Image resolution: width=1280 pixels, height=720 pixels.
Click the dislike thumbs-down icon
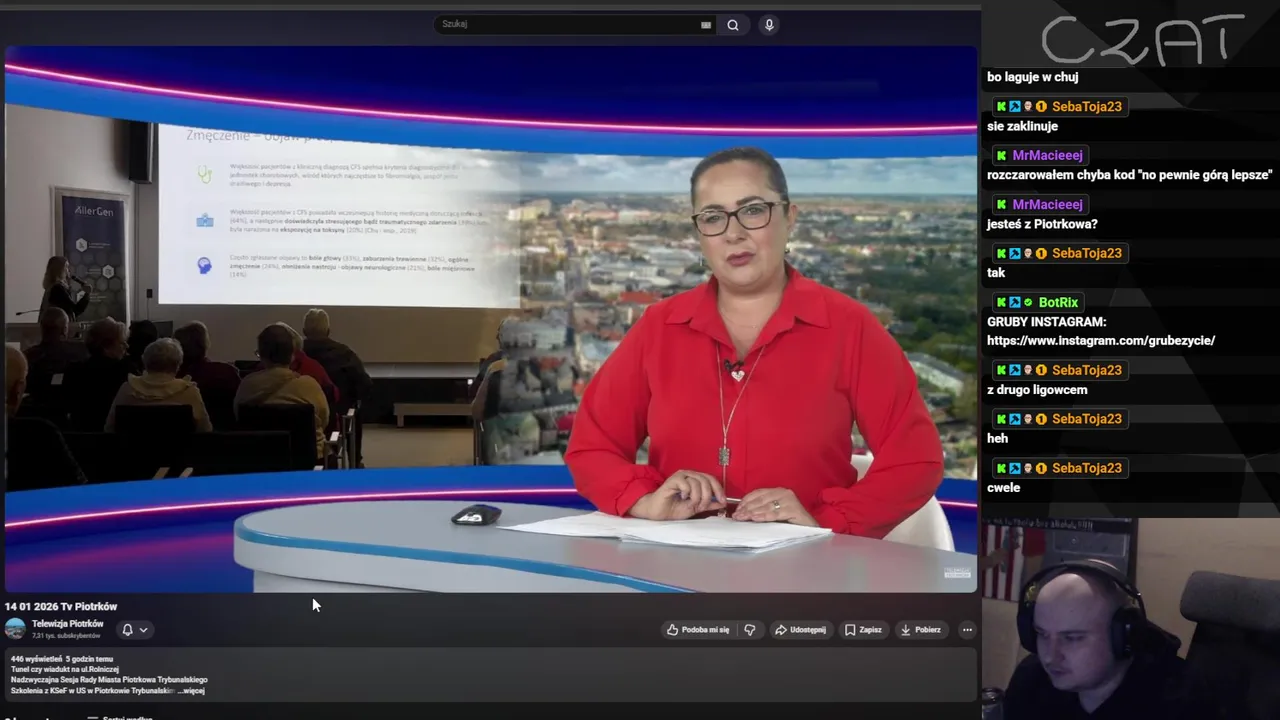tap(749, 630)
